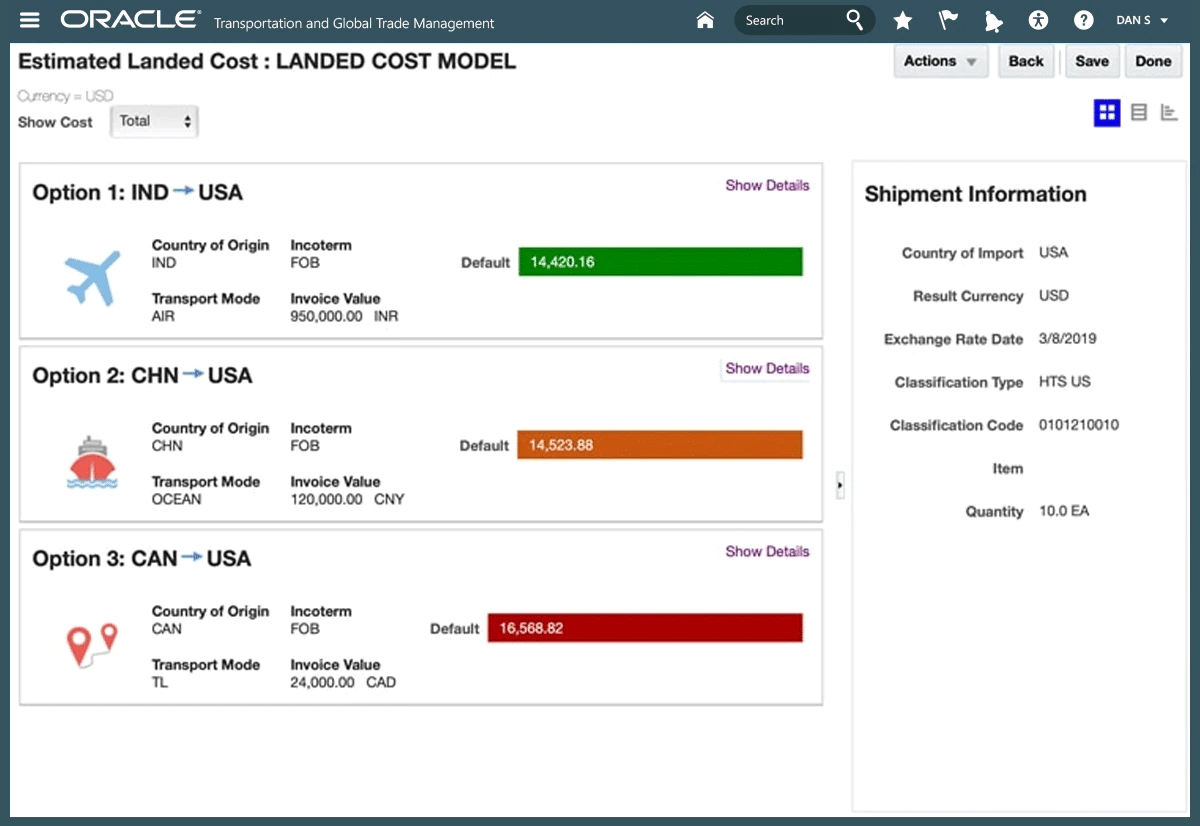Image resolution: width=1200 pixels, height=826 pixels.
Task: Expand the Actions dropdown menu
Action: coord(940,61)
